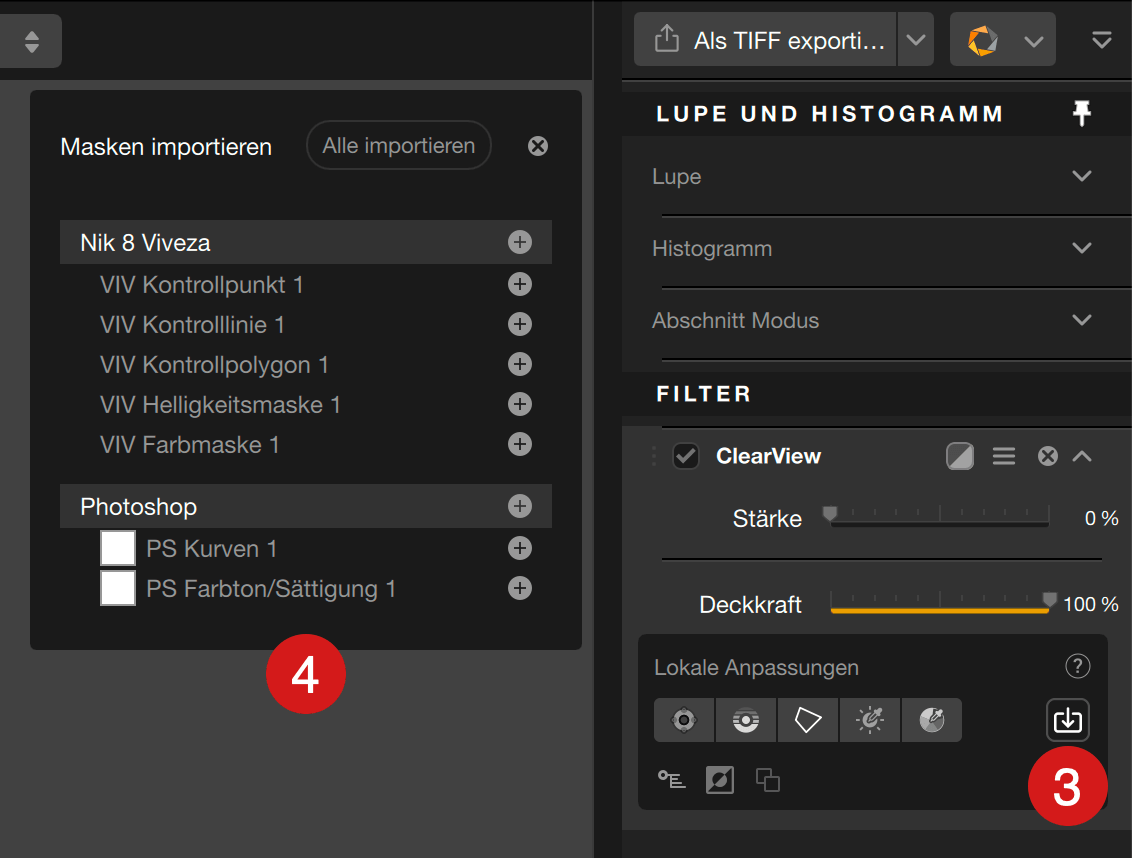The width and height of the screenshot is (1132, 858).
Task: Select the Photoshop group row
Action: [306, 506]
